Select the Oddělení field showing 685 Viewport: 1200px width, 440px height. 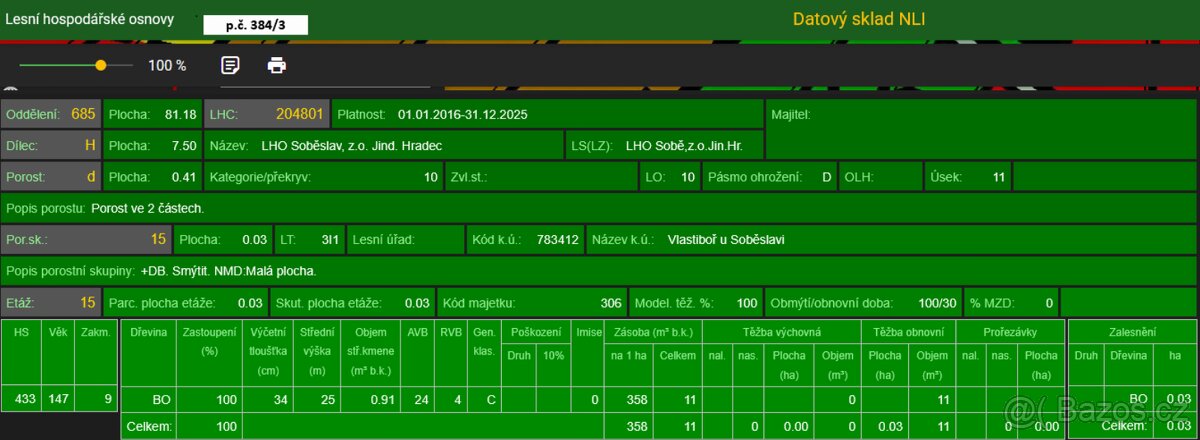(51, 114)
